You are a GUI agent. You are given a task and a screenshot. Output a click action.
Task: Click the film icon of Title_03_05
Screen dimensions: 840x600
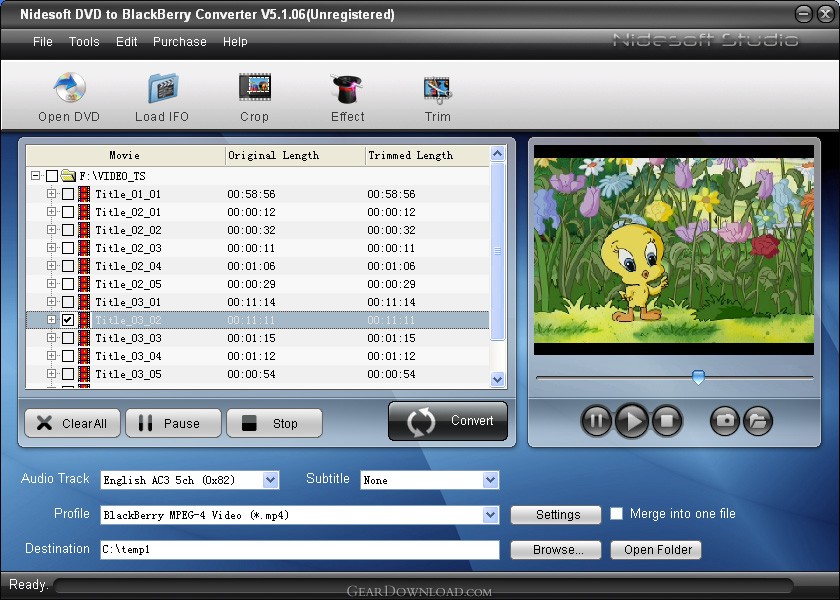(x=84, y=374)
